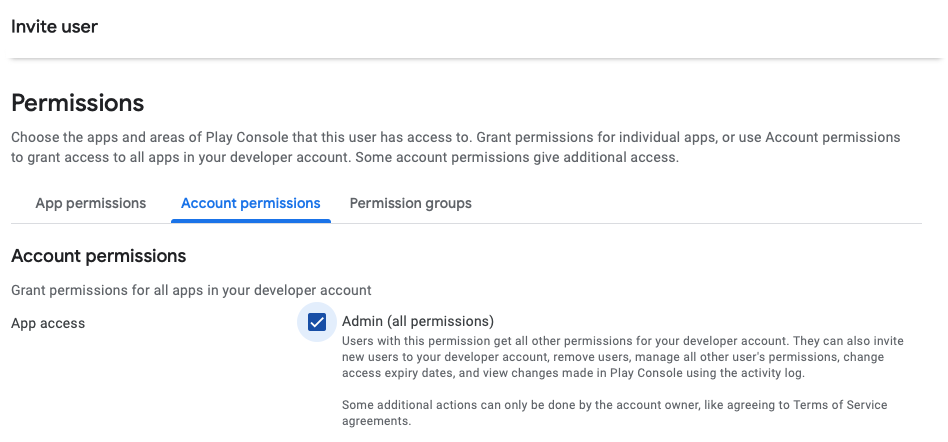Open the Permission groups tab

point(410,203)
